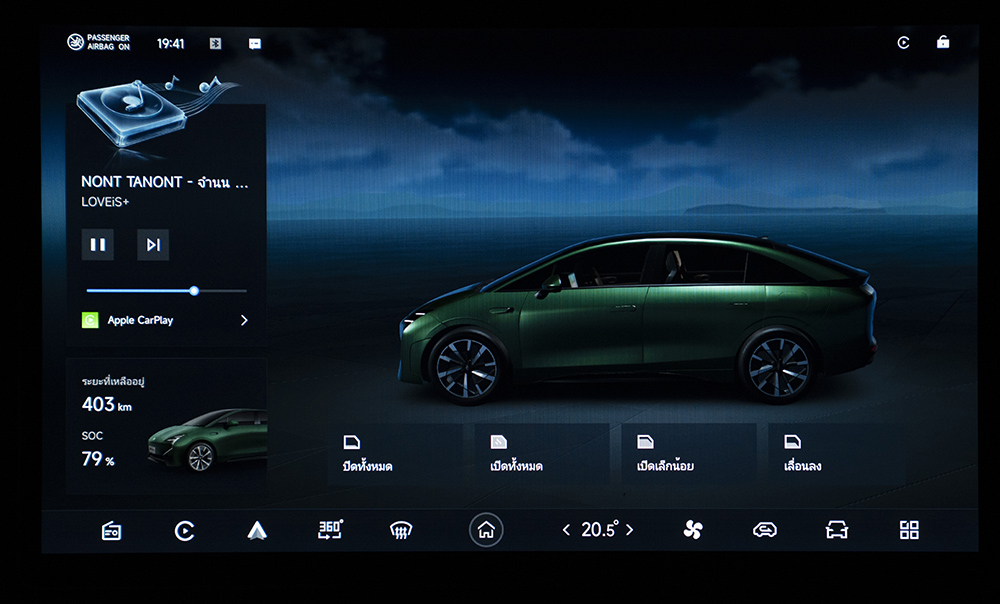Open the 360° camera view

point(330,530)
